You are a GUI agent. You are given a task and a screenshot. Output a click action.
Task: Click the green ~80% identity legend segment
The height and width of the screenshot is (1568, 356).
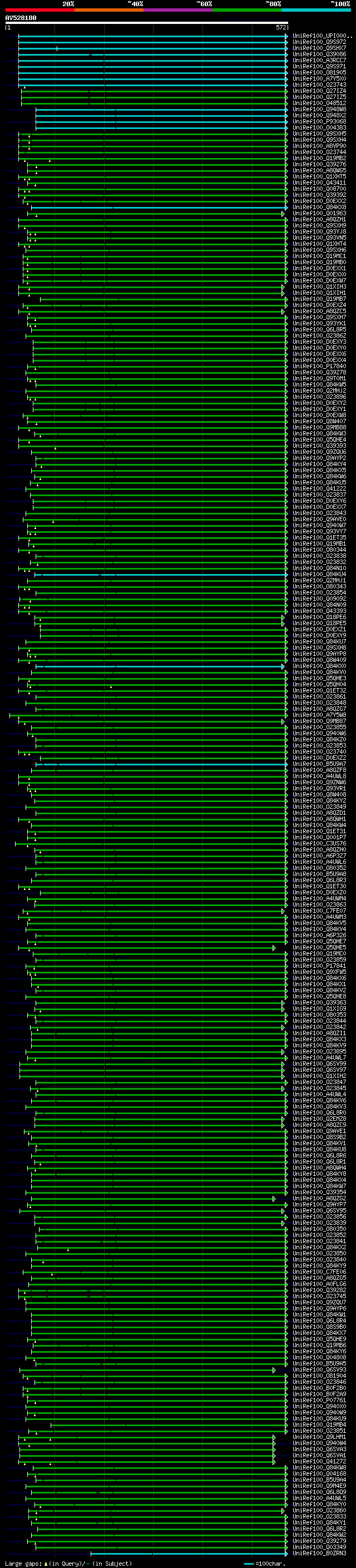247,10
